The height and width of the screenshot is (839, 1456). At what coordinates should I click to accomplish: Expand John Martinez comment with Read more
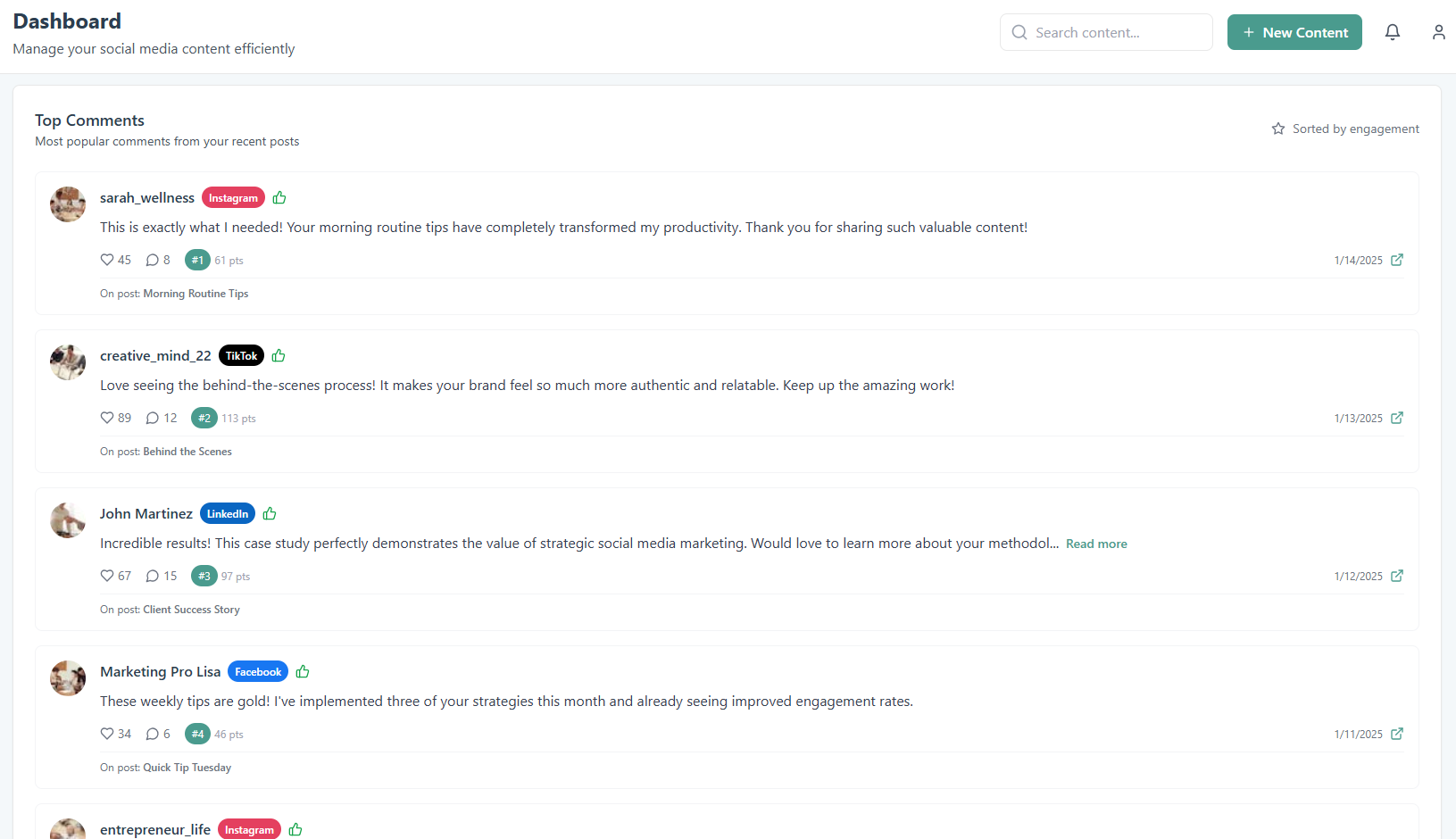1095,544
